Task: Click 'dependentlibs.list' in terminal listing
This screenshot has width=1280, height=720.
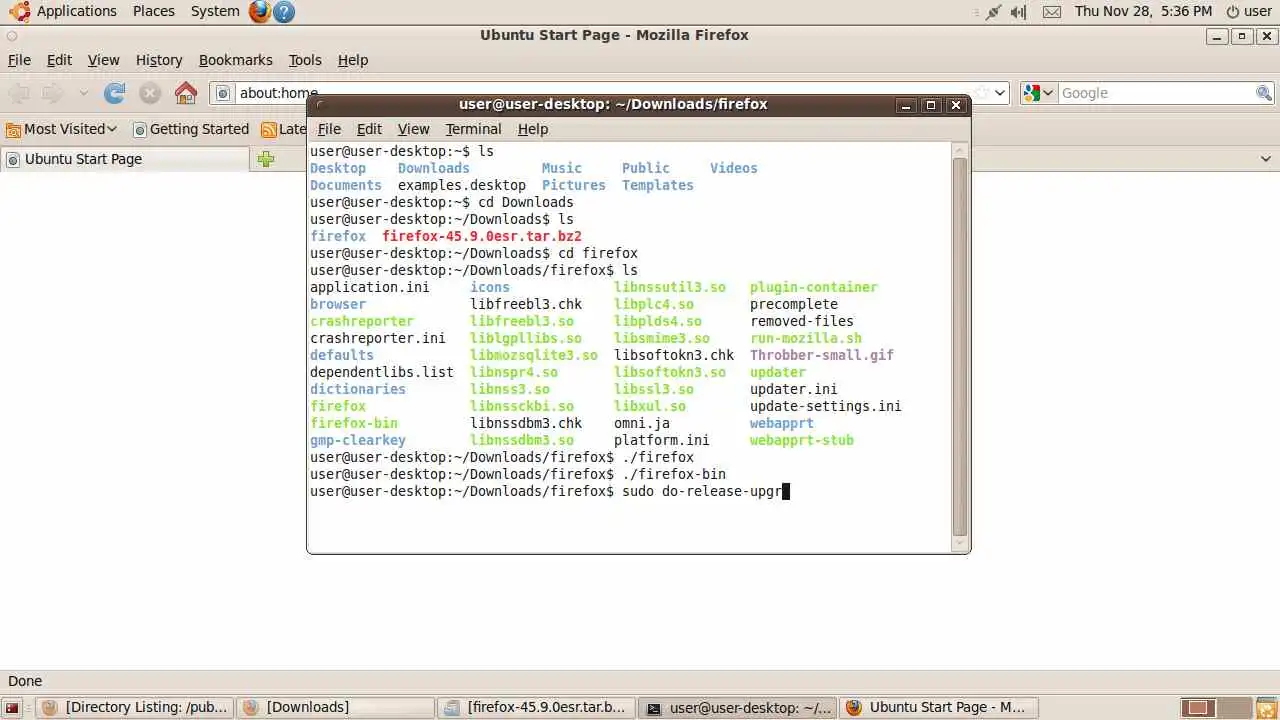Action: click(x=382, y=372)
